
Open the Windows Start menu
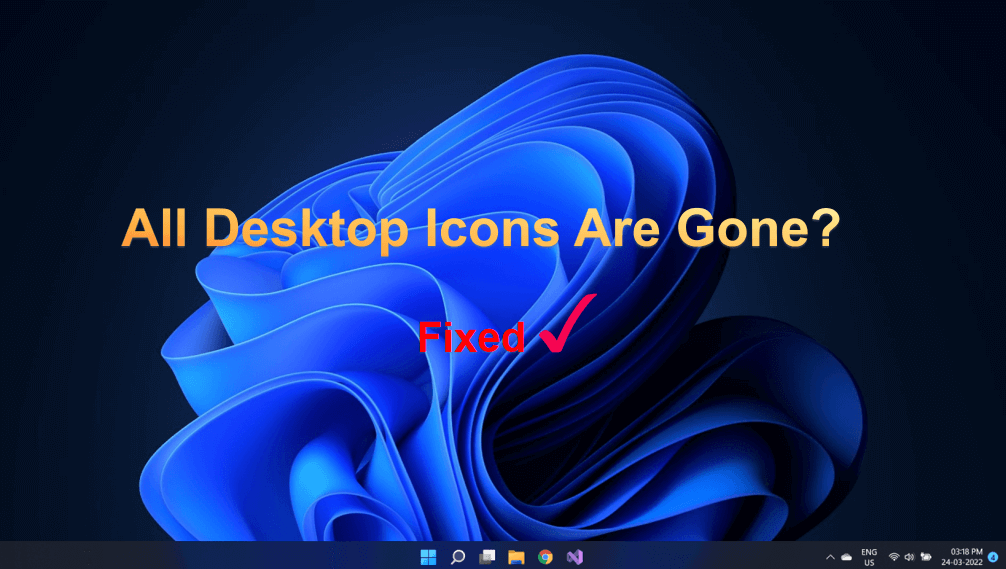click(428, 556)
